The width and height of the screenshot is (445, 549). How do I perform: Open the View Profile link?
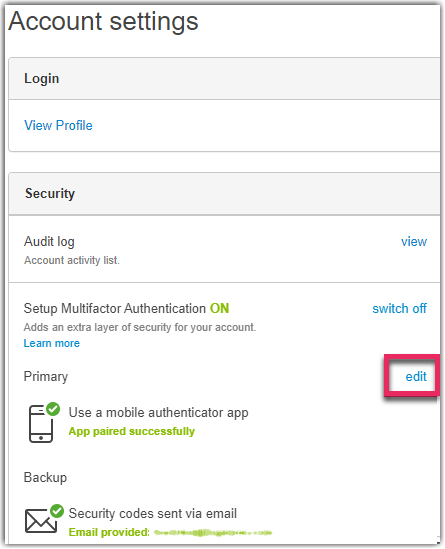(58, 125)
